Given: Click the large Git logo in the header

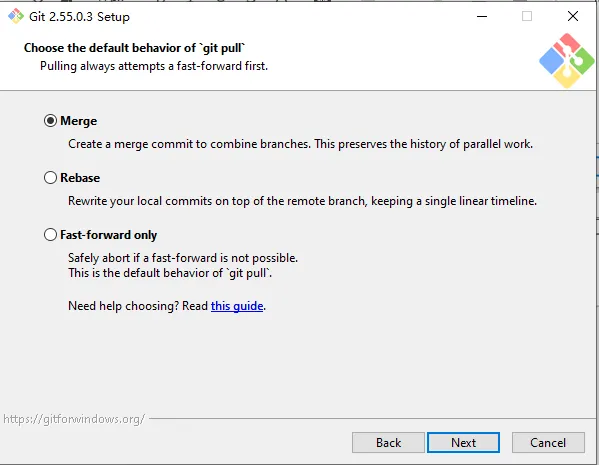Looking at the screenshot, I should click(x=567, y=60).
